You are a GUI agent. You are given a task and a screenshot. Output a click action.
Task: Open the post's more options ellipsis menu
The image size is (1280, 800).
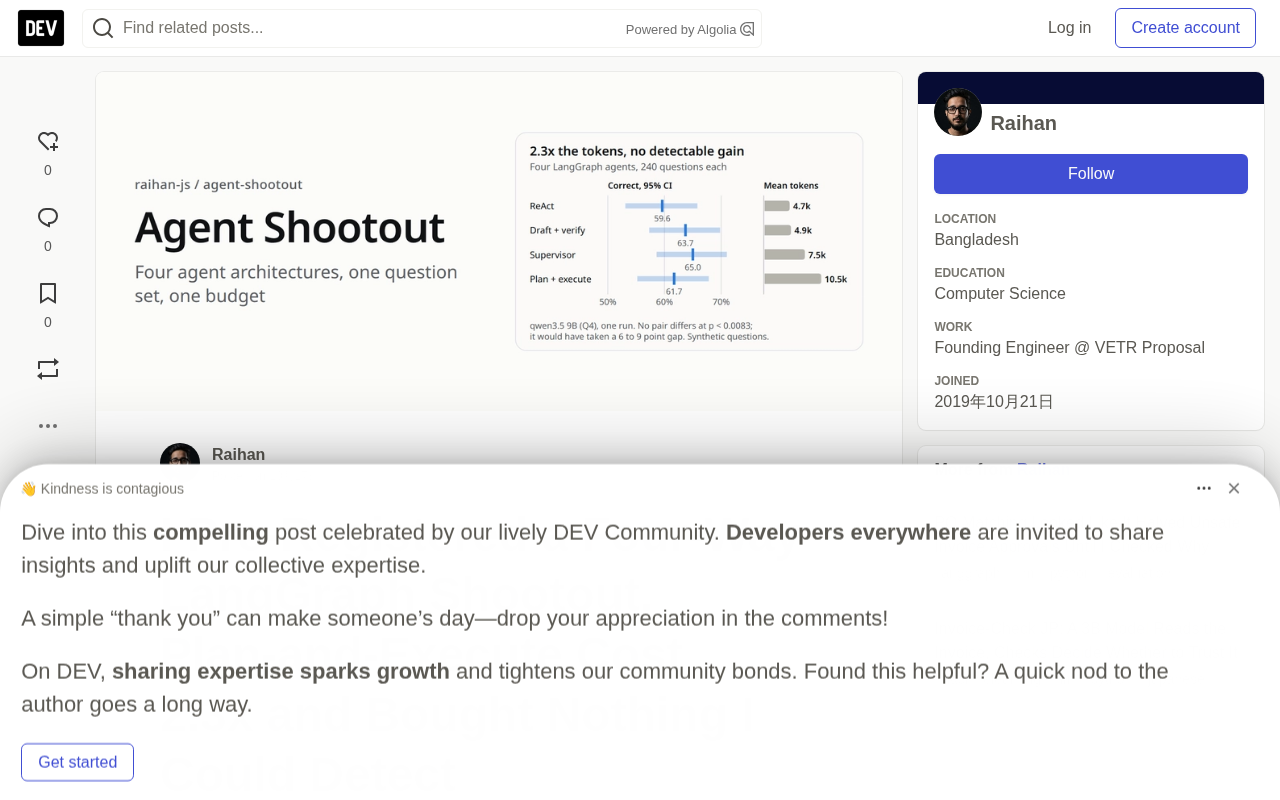pyautogui.click(x=48, y=426)
